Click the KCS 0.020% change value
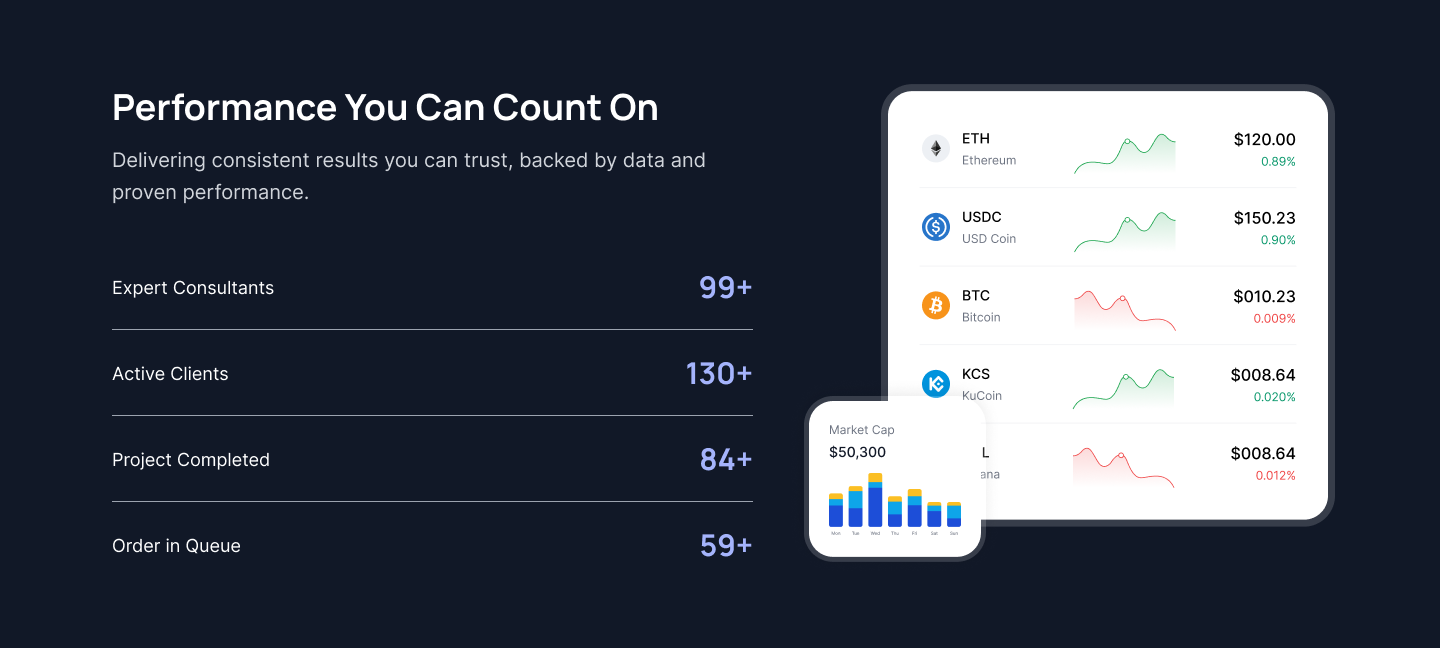The height and width of the screenshot is (648, 1440). (x=1274, y=397)
